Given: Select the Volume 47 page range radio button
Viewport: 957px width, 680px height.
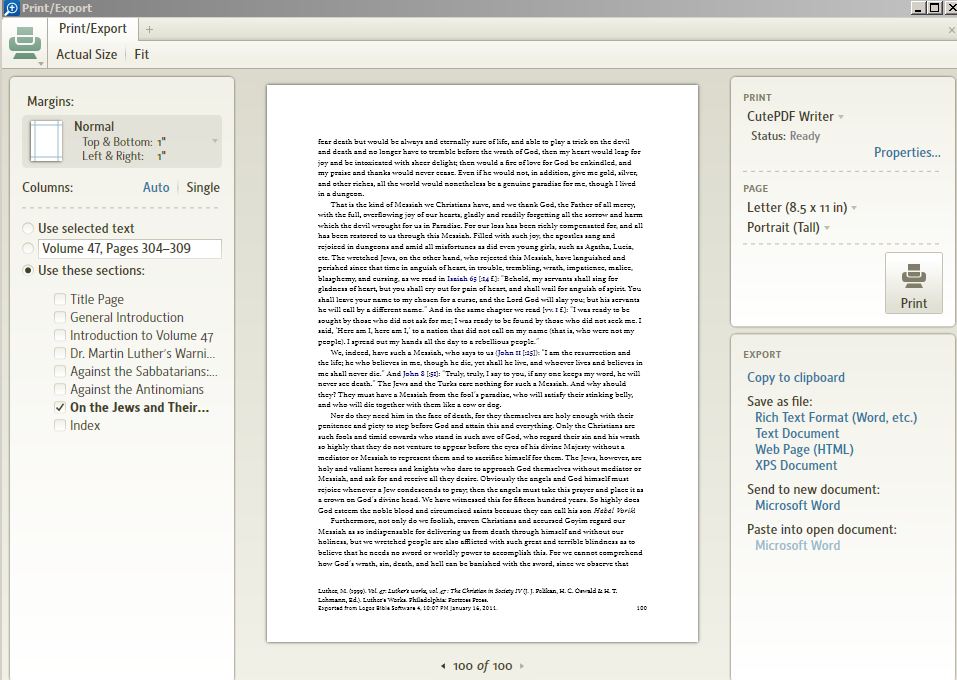Looking at the screenshot, I should pyautogui.click(x=28, y=248).
